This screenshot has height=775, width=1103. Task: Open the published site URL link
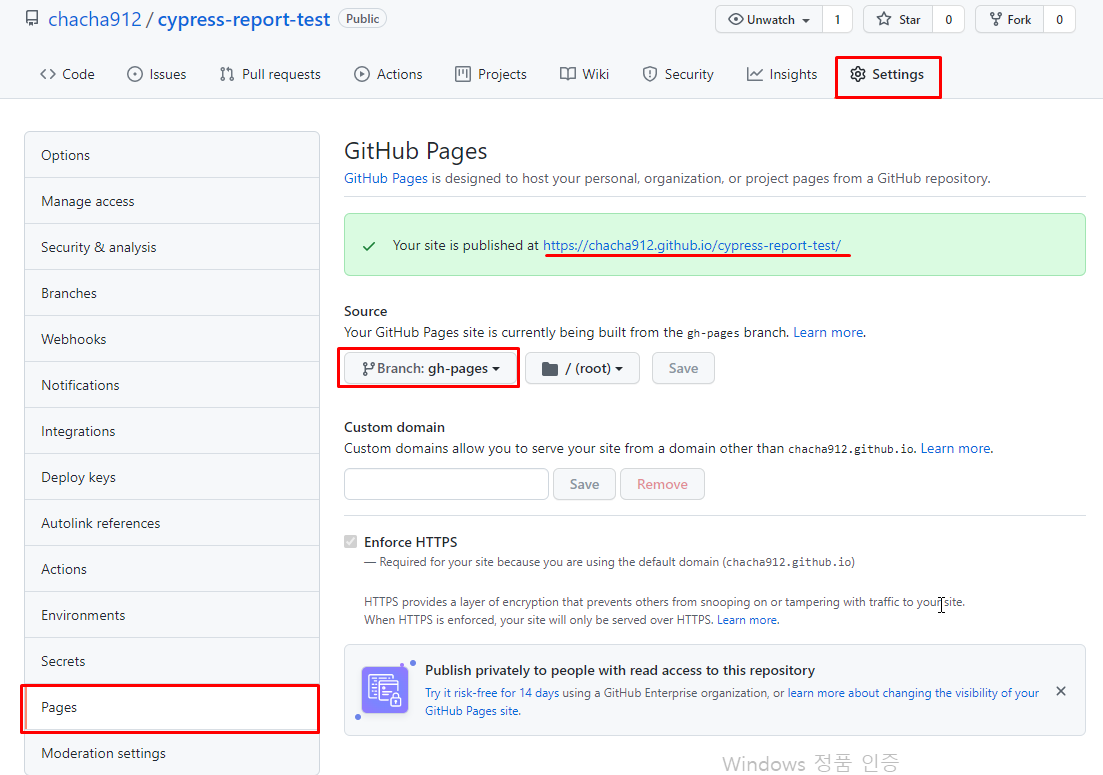tap(692, 245)
